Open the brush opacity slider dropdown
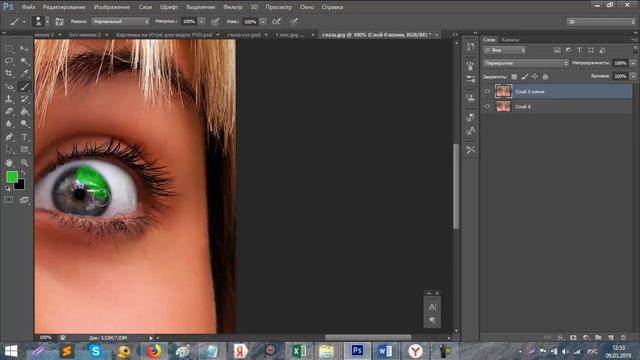The height and width of the screenshot is (360, 640). click(x=202, y=21)
